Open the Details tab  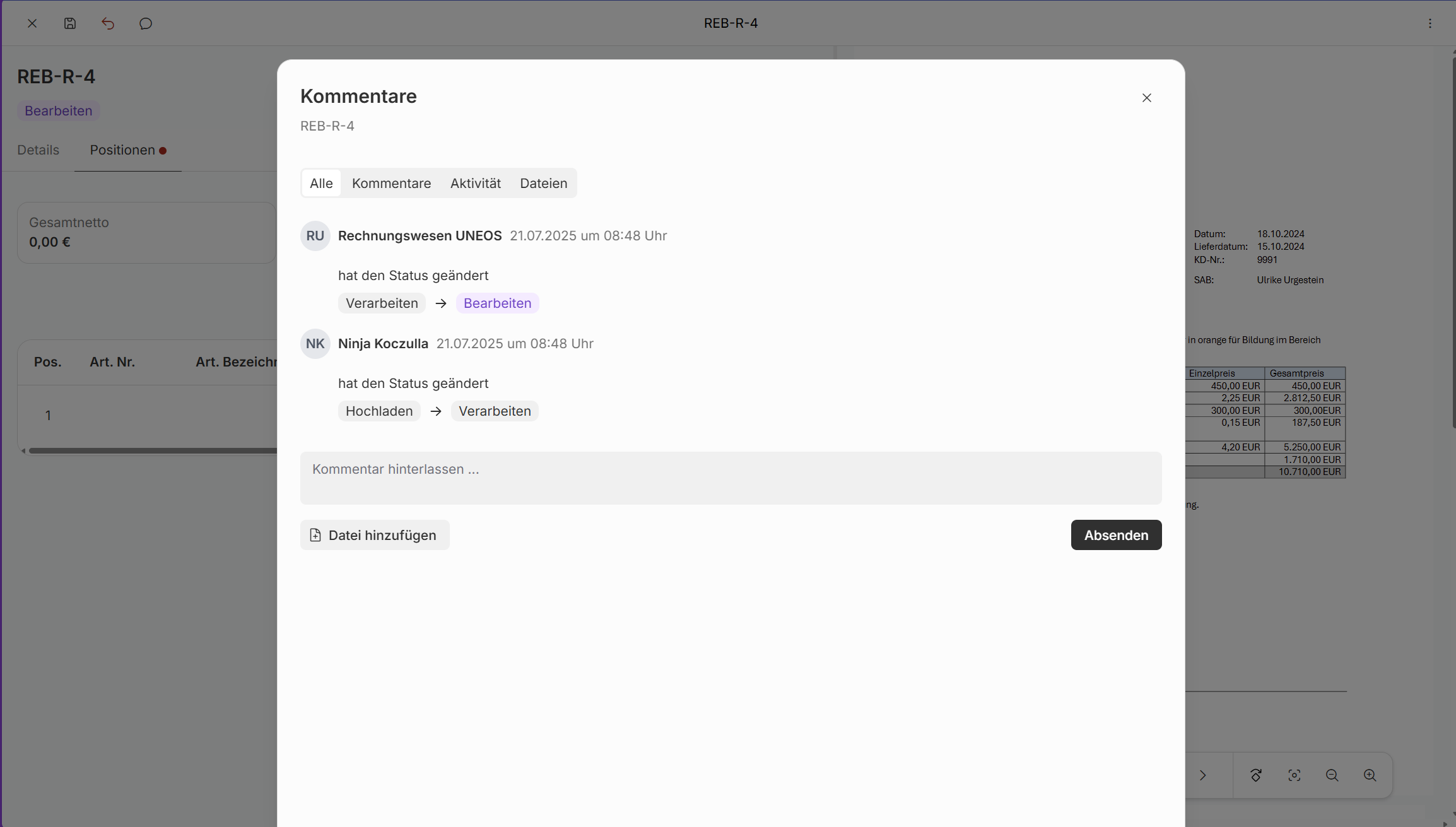38,150
